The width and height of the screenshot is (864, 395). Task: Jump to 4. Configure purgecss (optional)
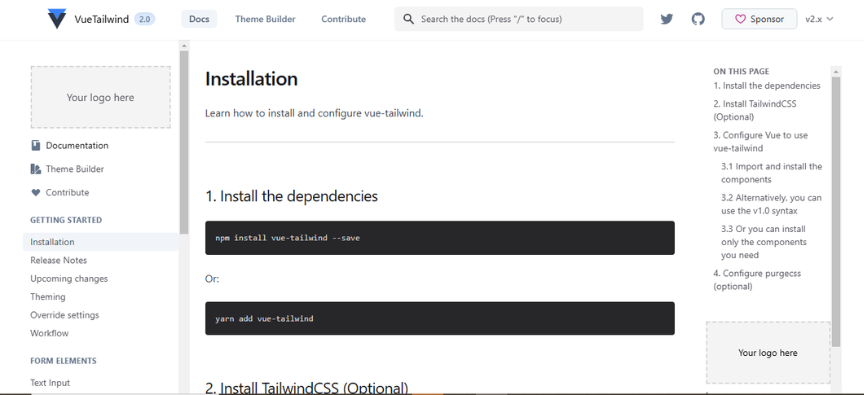click(x=757, y=280)
